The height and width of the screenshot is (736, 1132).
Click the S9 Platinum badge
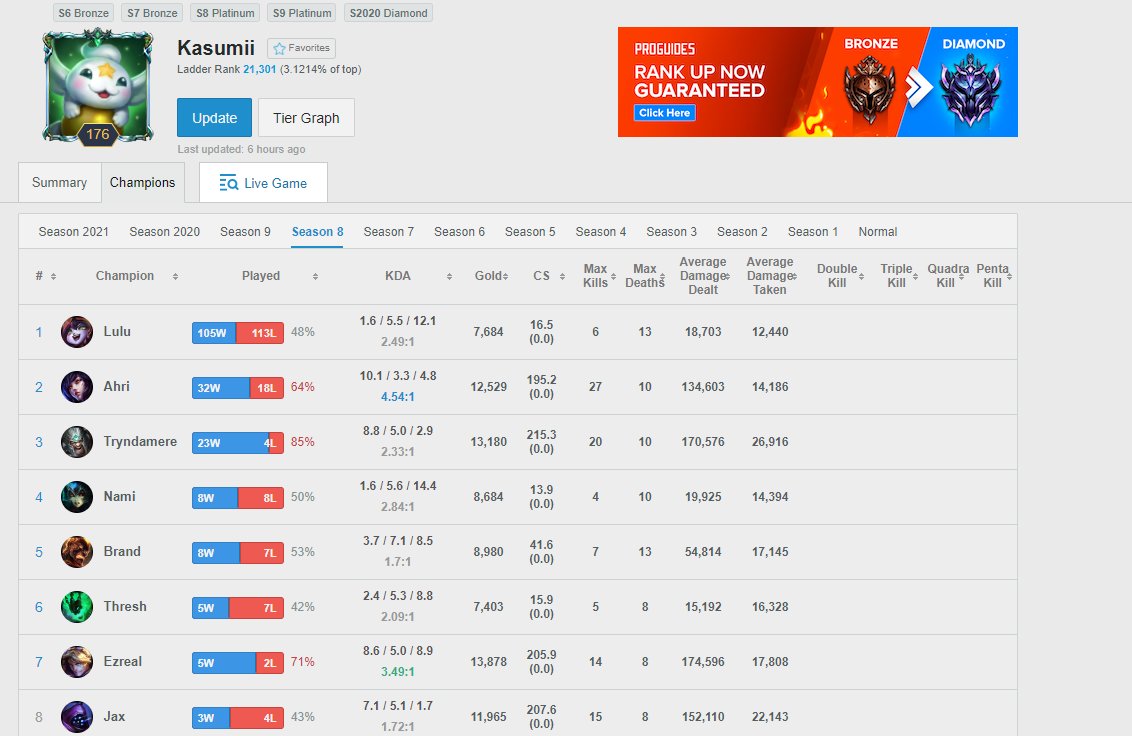302,13
